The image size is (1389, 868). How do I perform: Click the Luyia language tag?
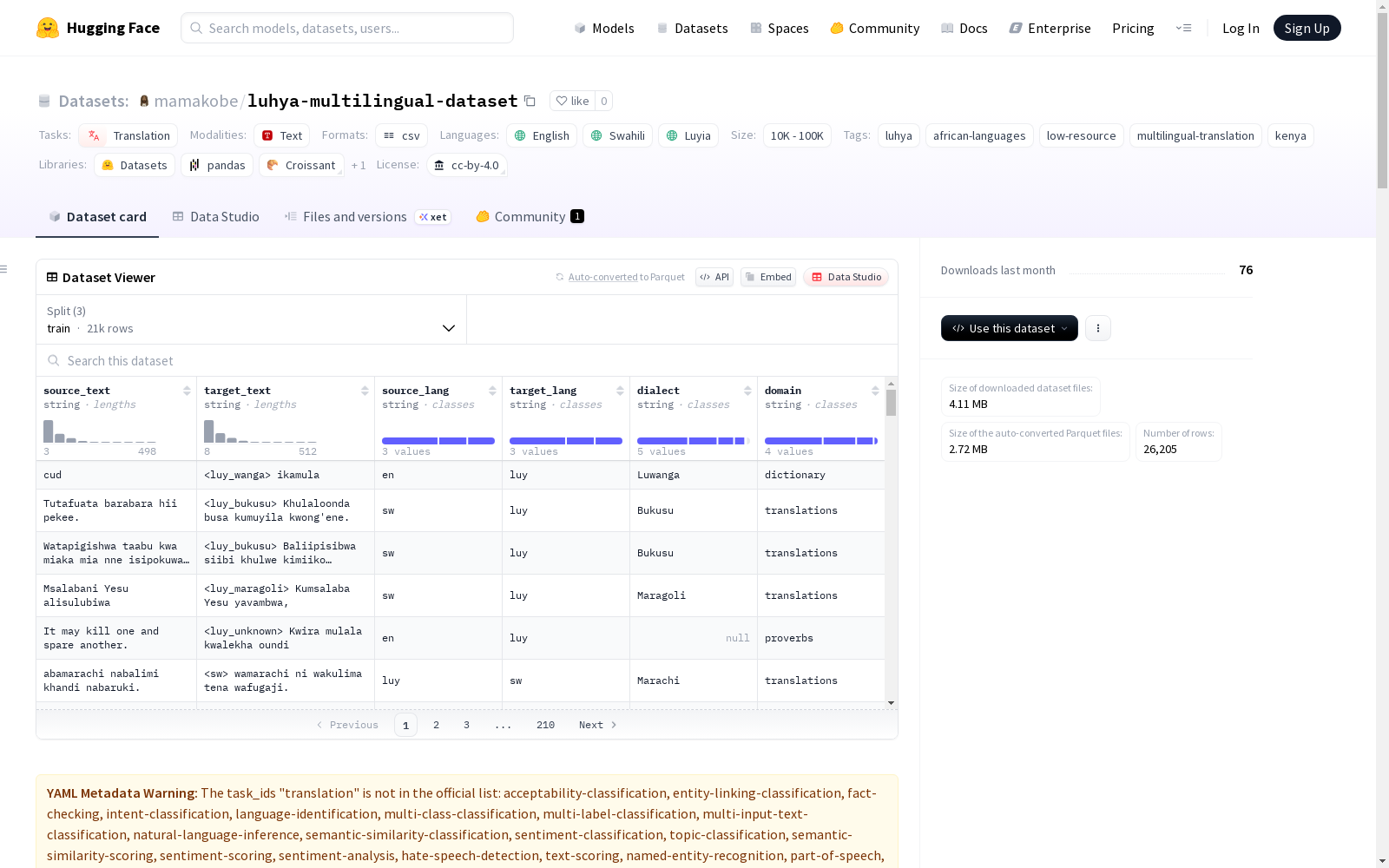[x=688, y=135]
